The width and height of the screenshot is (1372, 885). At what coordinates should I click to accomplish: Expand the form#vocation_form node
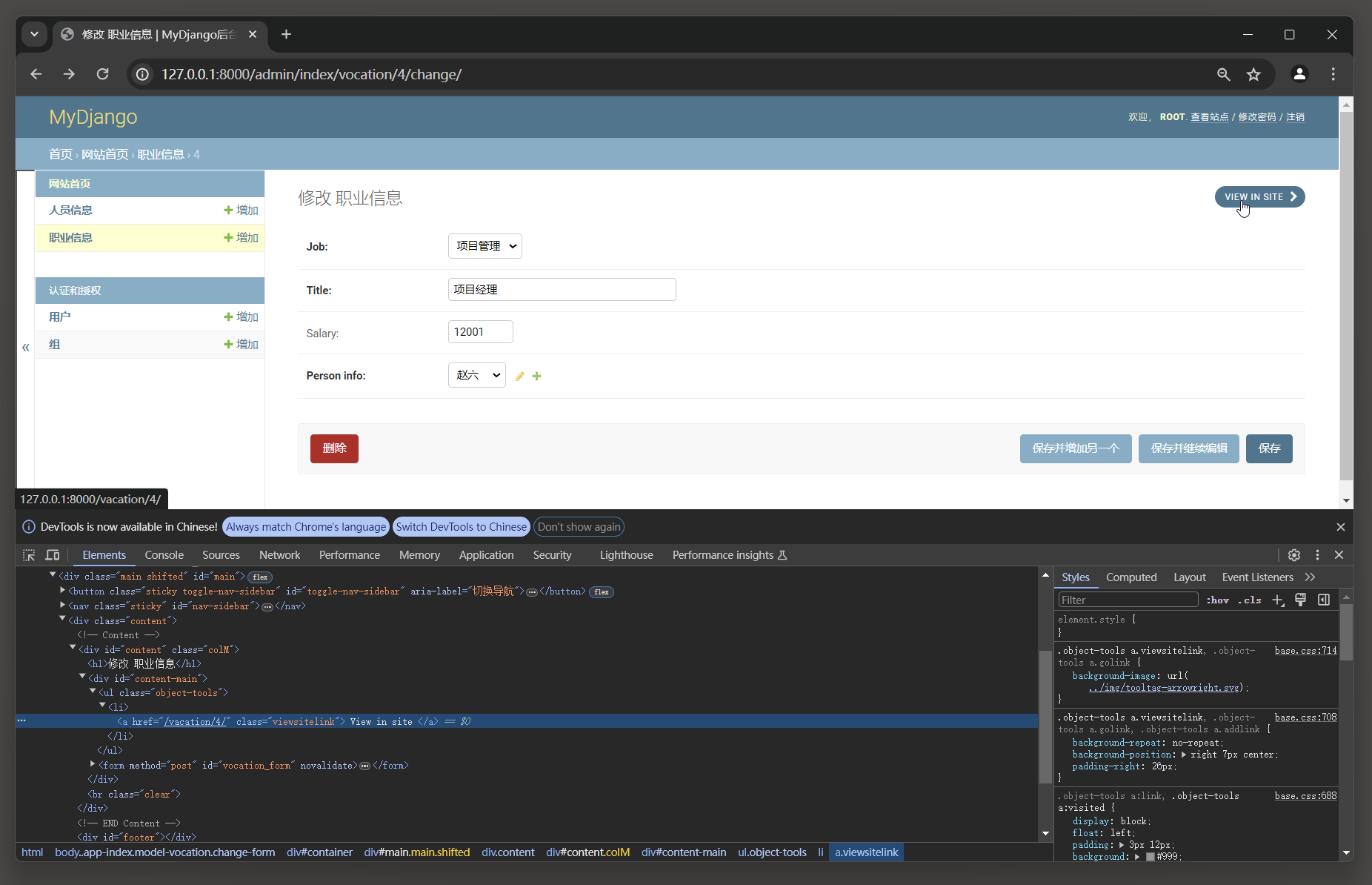point(93,763)
